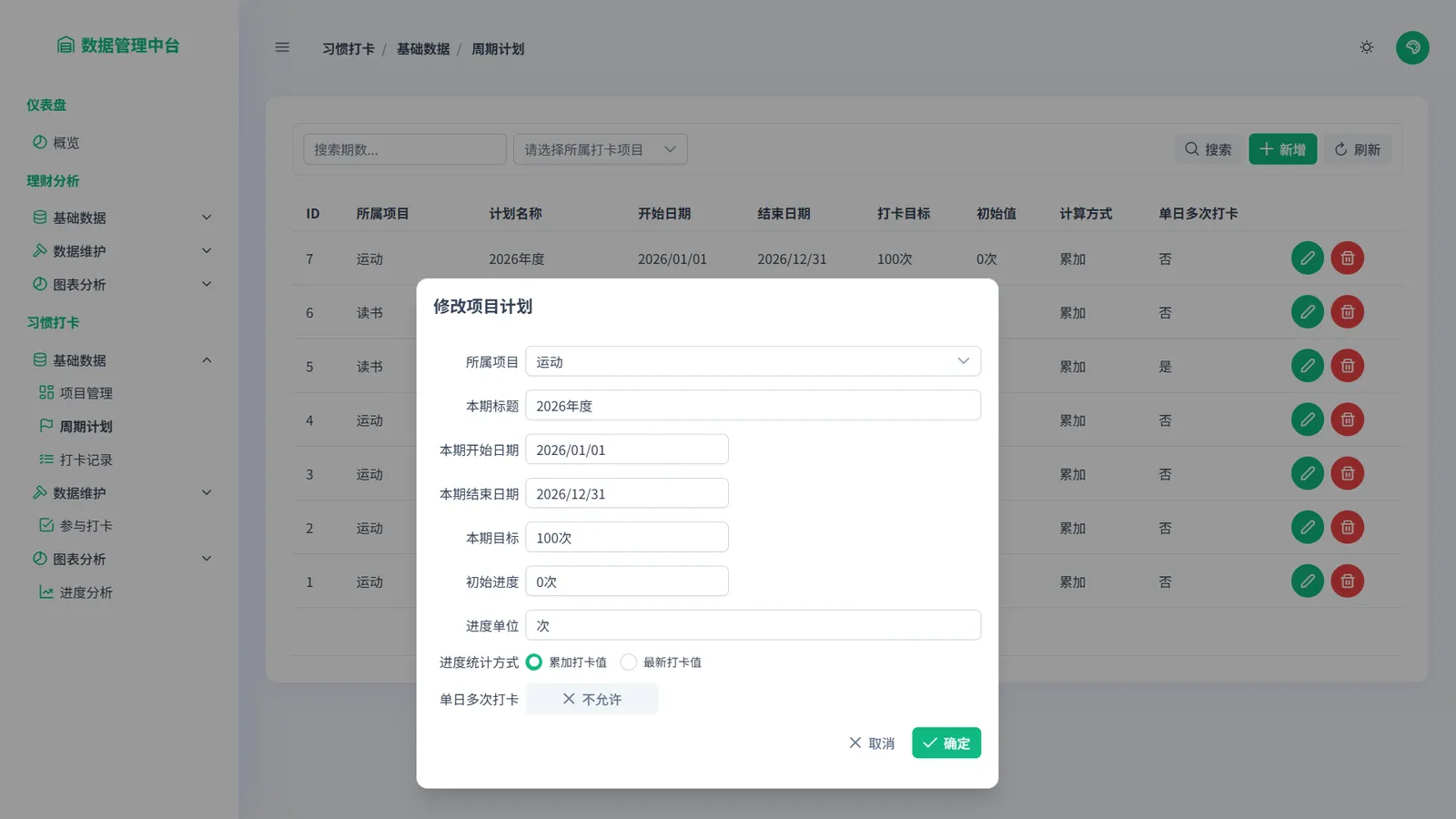This screenshot has width=1456, height=819.
Task: Toggle 单日多次打卡 from 不允许
Action: (x=591, y=699)
